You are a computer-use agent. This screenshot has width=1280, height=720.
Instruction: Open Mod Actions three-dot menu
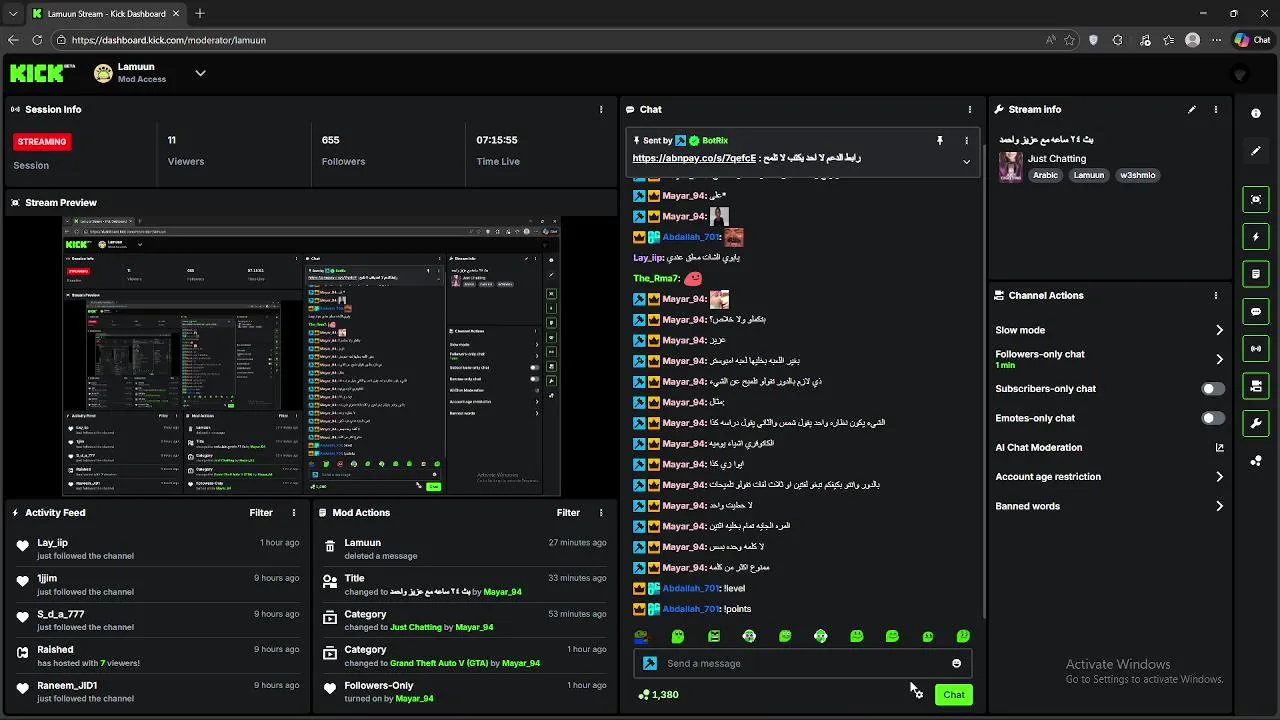point(601,513)
